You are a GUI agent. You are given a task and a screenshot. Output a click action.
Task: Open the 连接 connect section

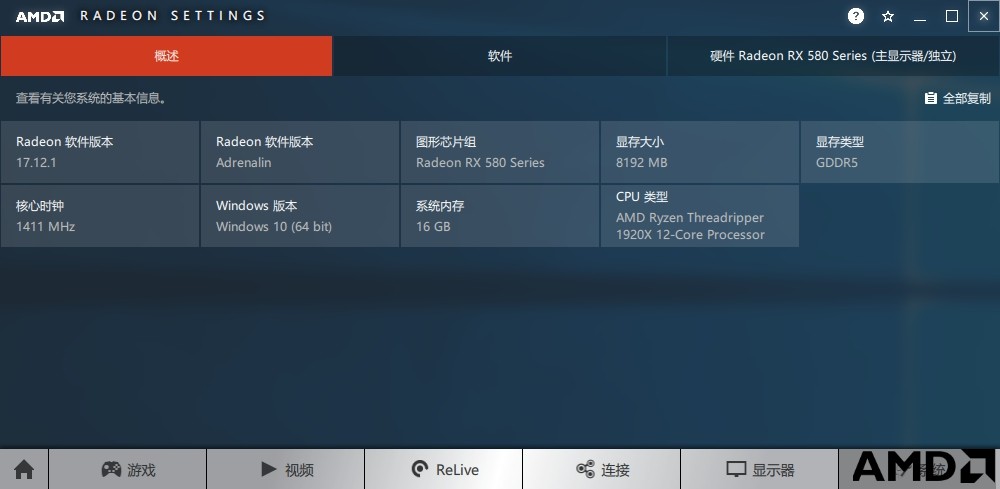(x=601, y=470)
